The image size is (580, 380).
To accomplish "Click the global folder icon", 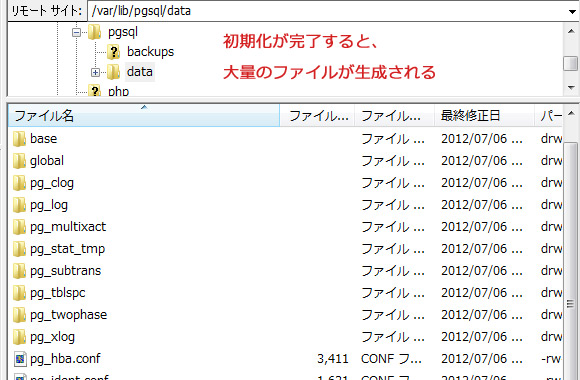I will [19, 161].
